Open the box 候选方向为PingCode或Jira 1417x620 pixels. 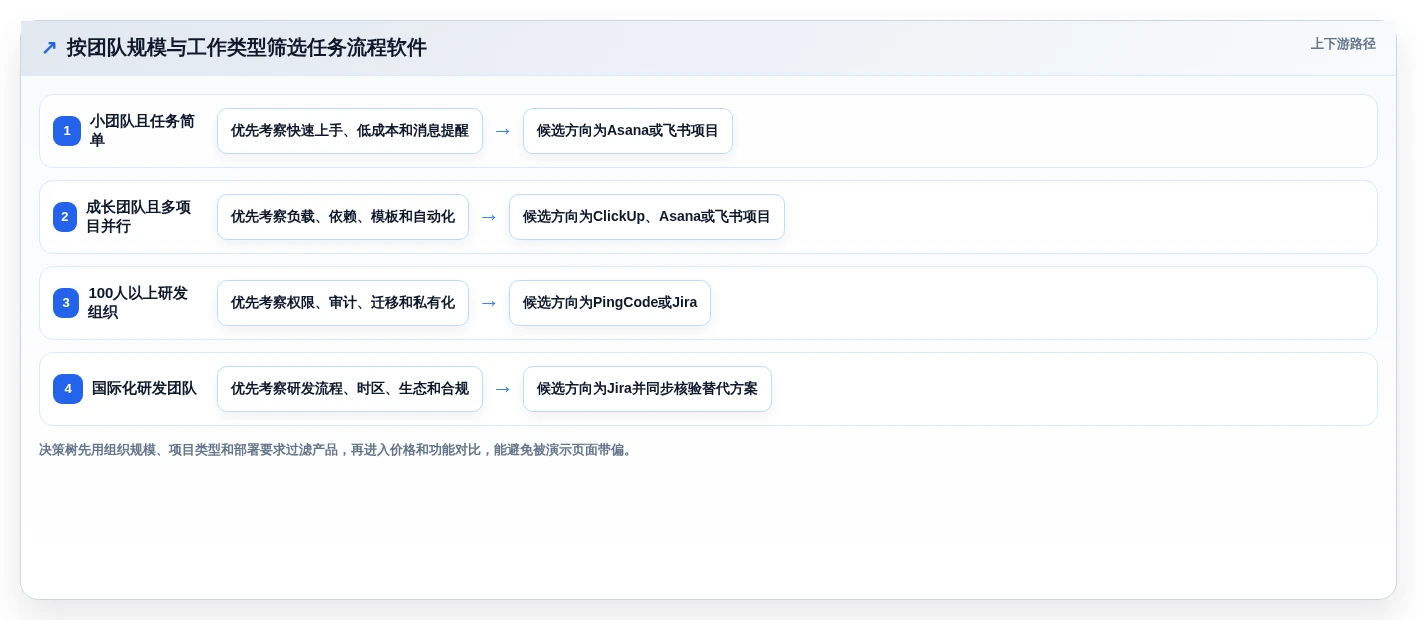coord(610,303)
